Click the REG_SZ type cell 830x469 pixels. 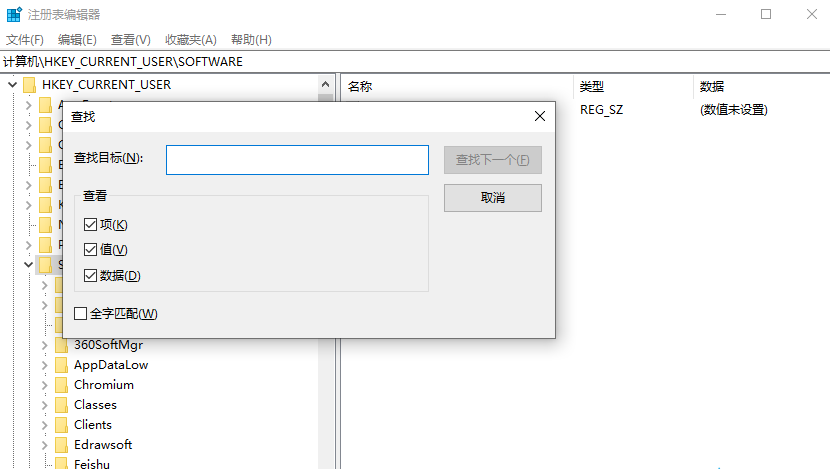(601, 110)
